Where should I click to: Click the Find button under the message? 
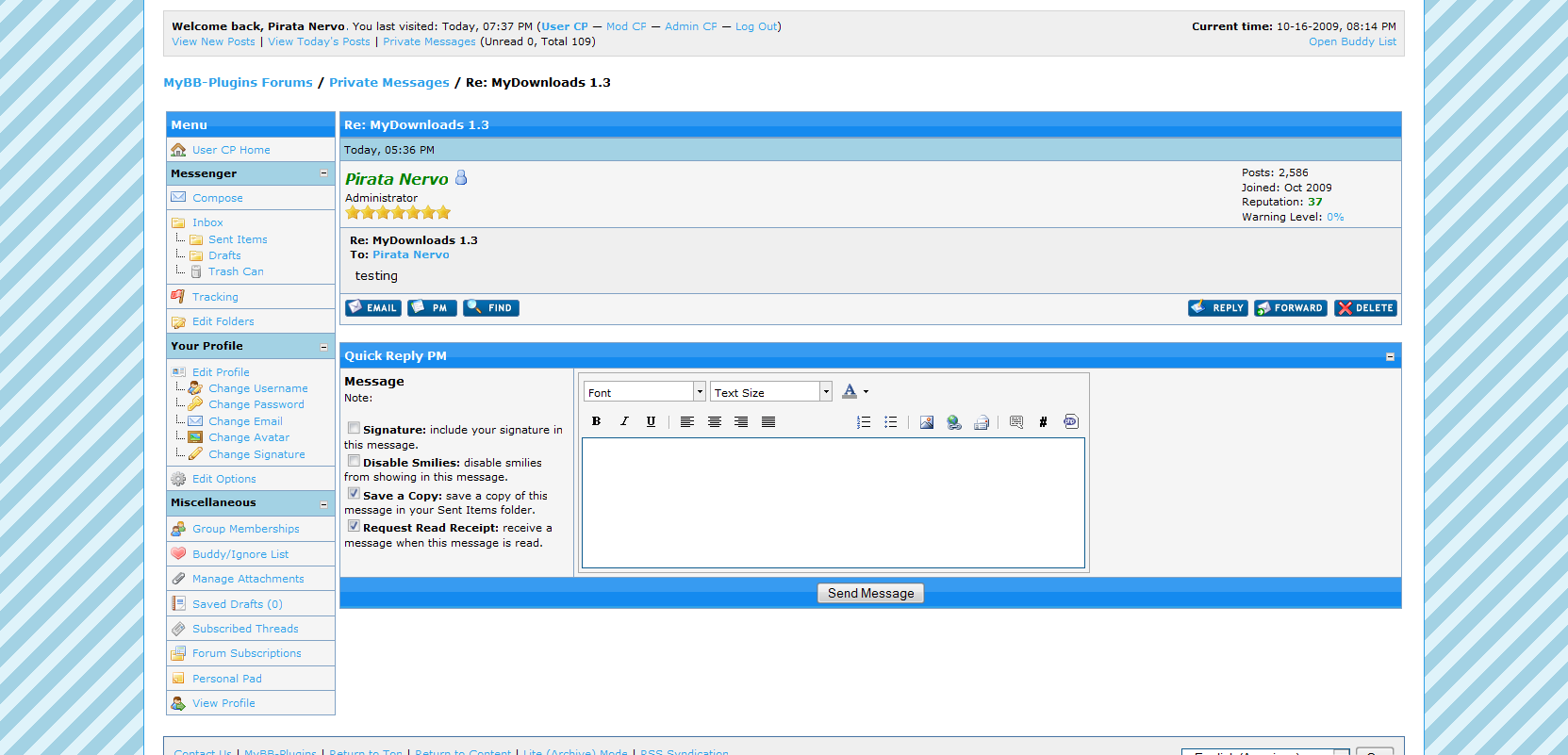pyautogui.click(x=491, y=308)
